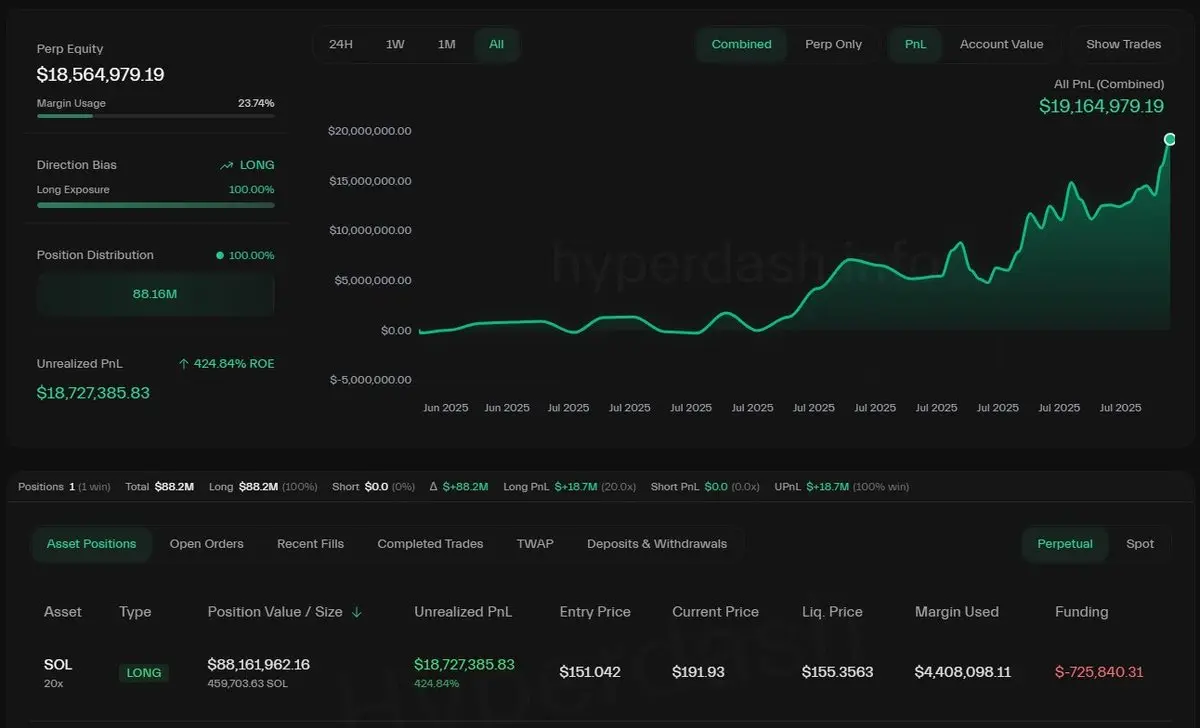The width and height of the screenshot is (1200, 728).
Task: Select the 1M time range
Action: [447, 45]
